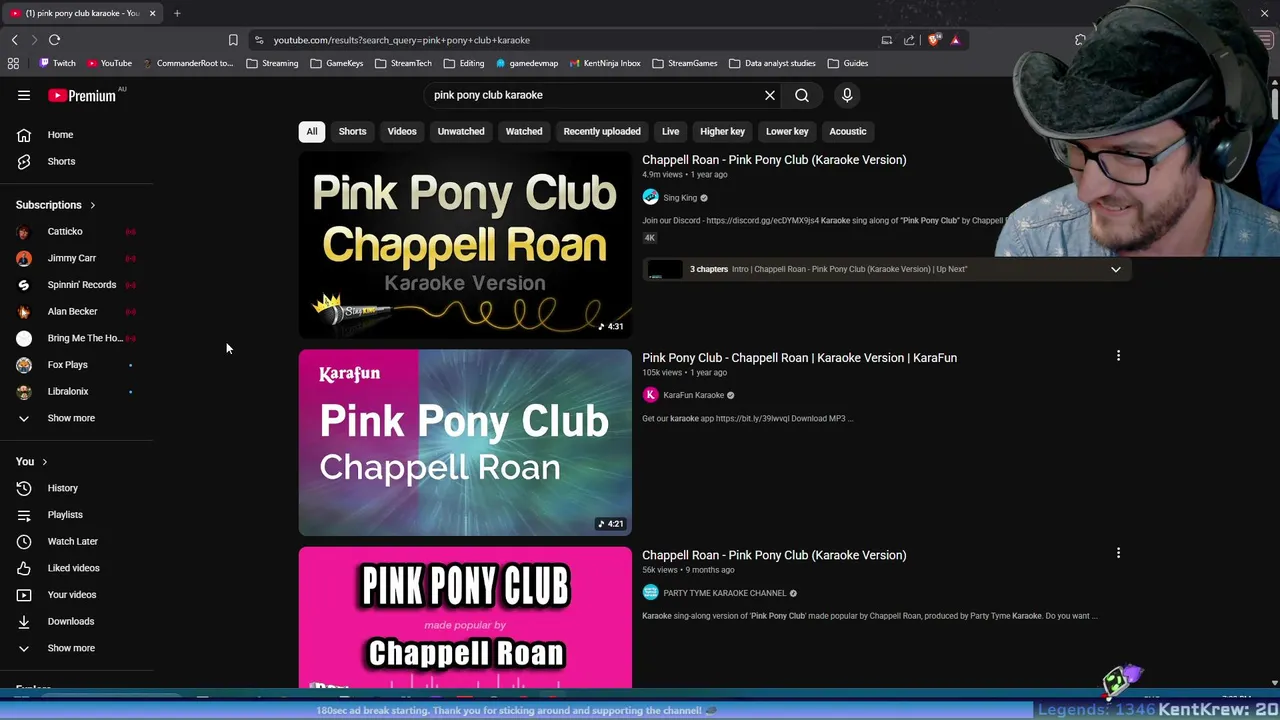Expand the You header arrow

click(x=44, y=462)
